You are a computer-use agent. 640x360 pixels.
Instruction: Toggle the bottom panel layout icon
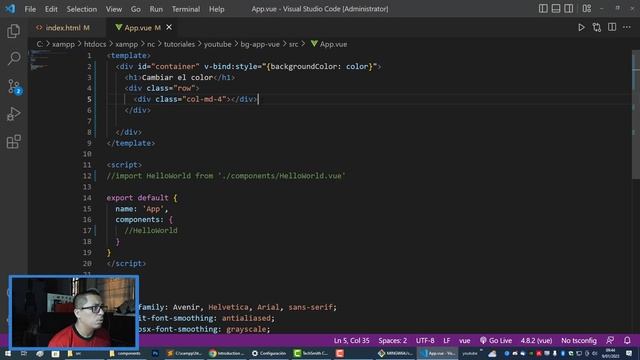click(x=556, y=9)
